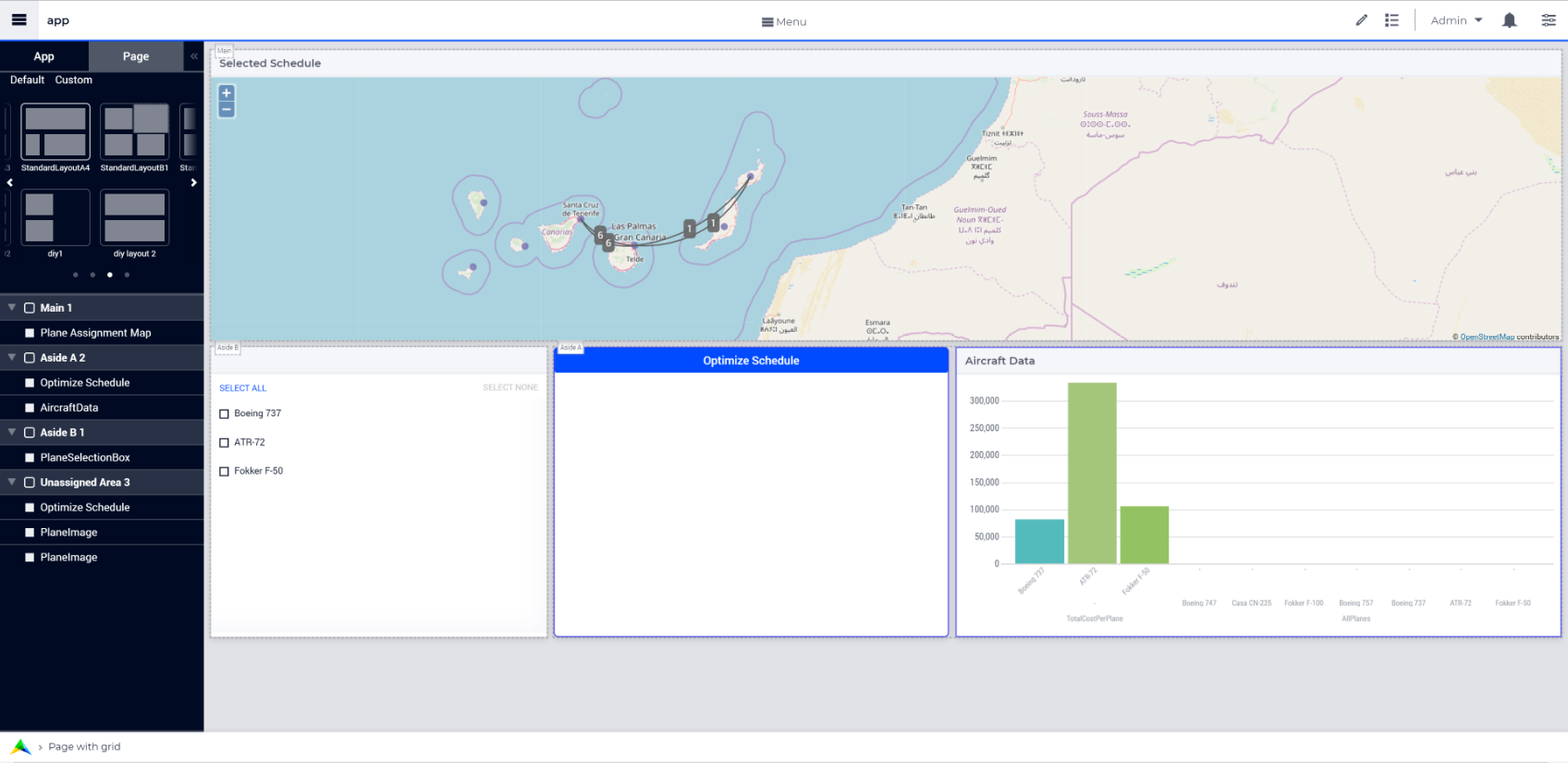Viewport: 1568px width, 763px height.
Task: Click SELECT NONE planes
Action: click(510, 388)
